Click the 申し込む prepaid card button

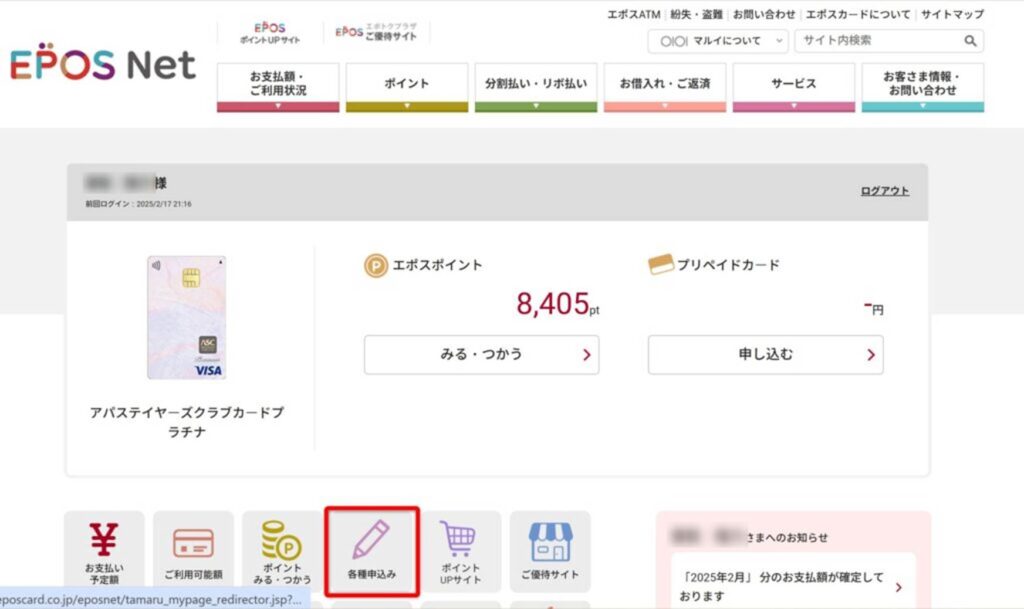[x=765, y=354]
